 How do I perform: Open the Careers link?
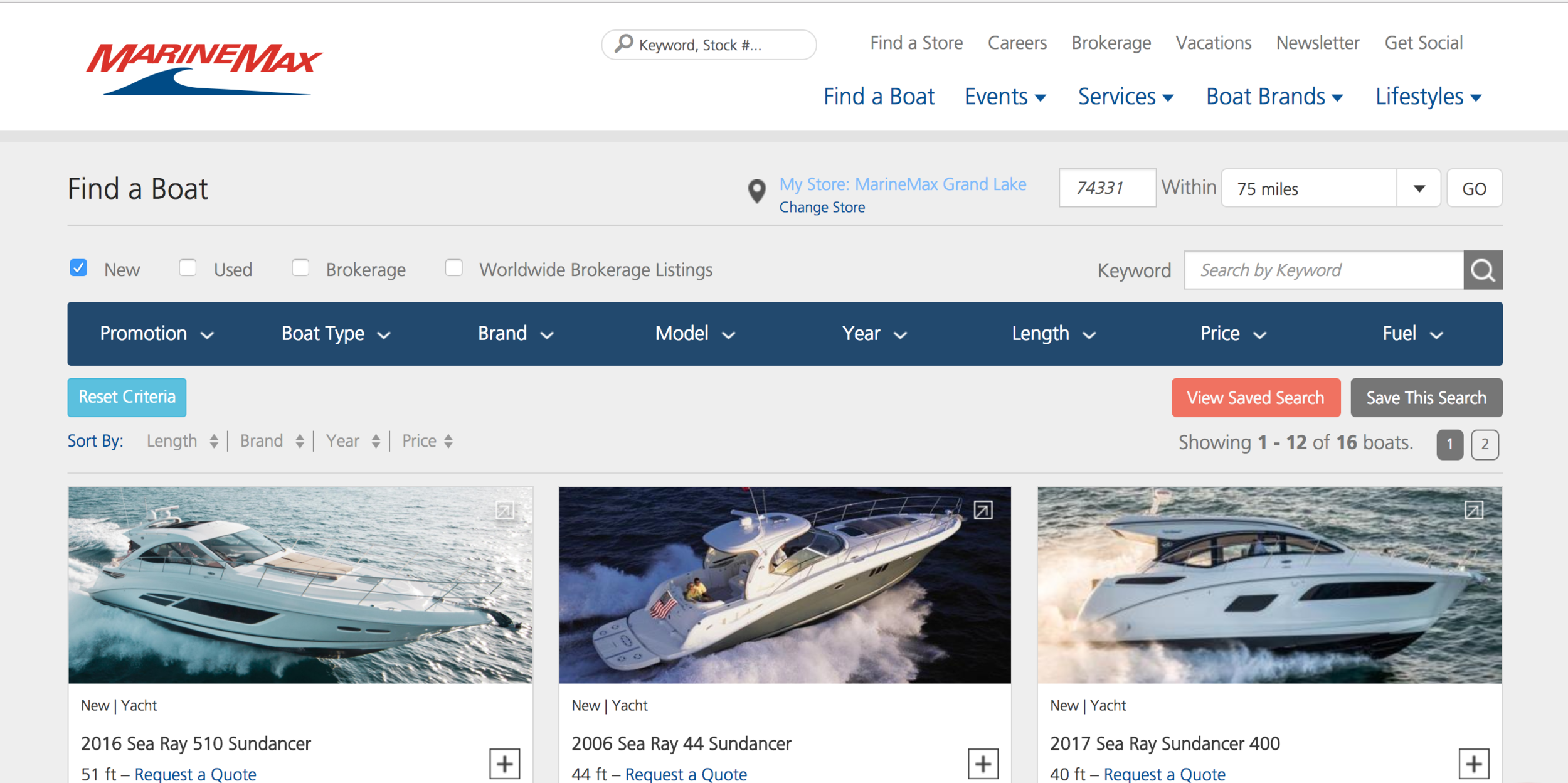pos(1017,43)
